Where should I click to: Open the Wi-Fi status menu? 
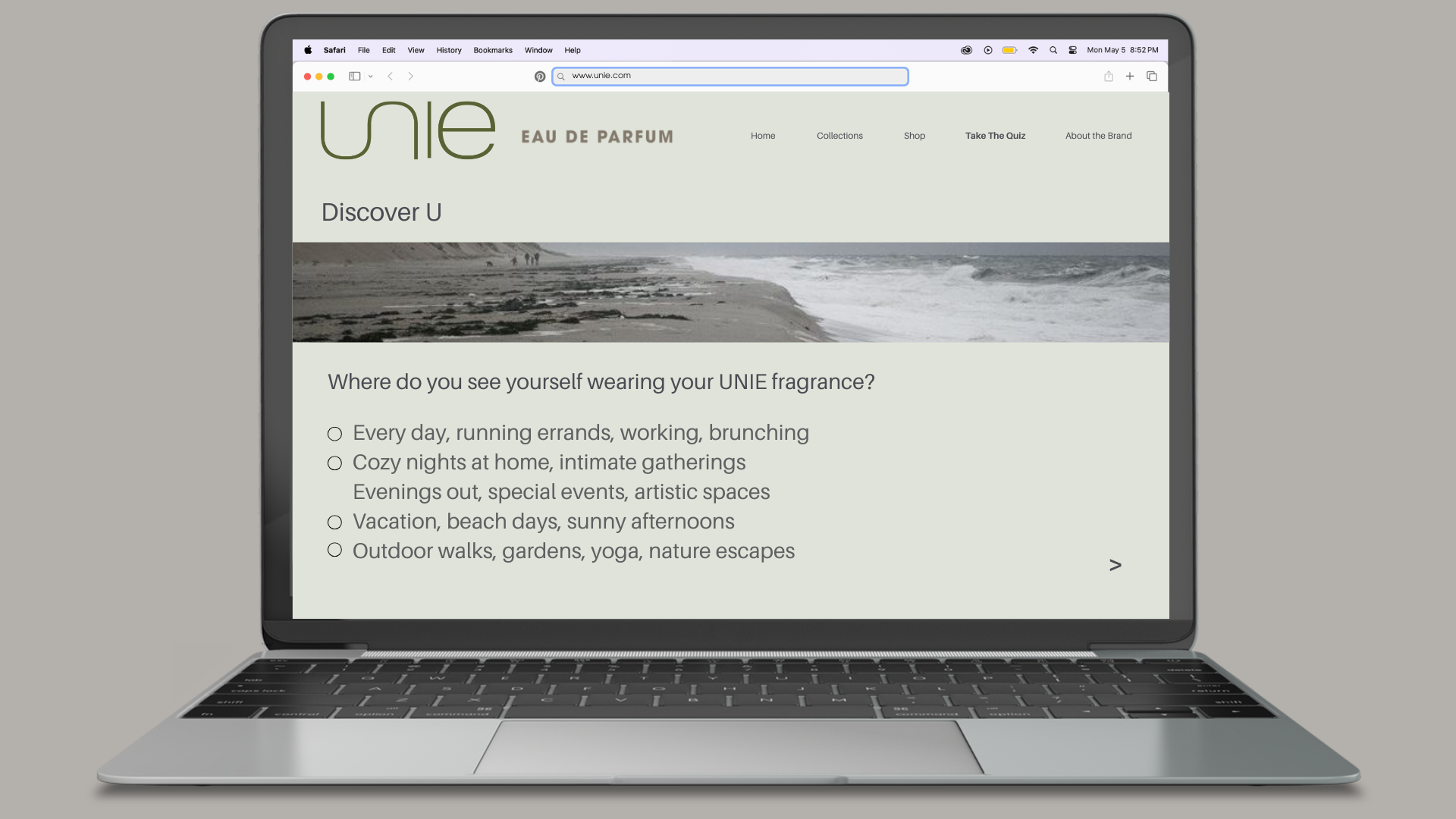click(x=1033, y=50)
